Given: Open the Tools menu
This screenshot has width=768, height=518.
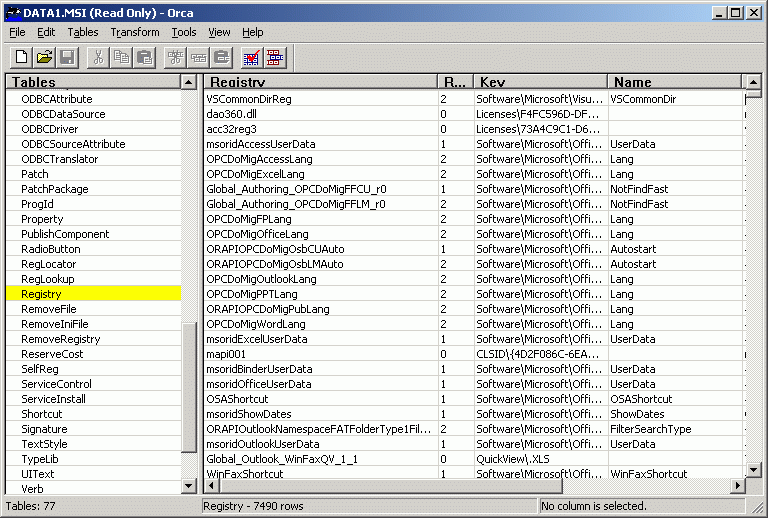Looking at the screenshot, I should [184, 32].
